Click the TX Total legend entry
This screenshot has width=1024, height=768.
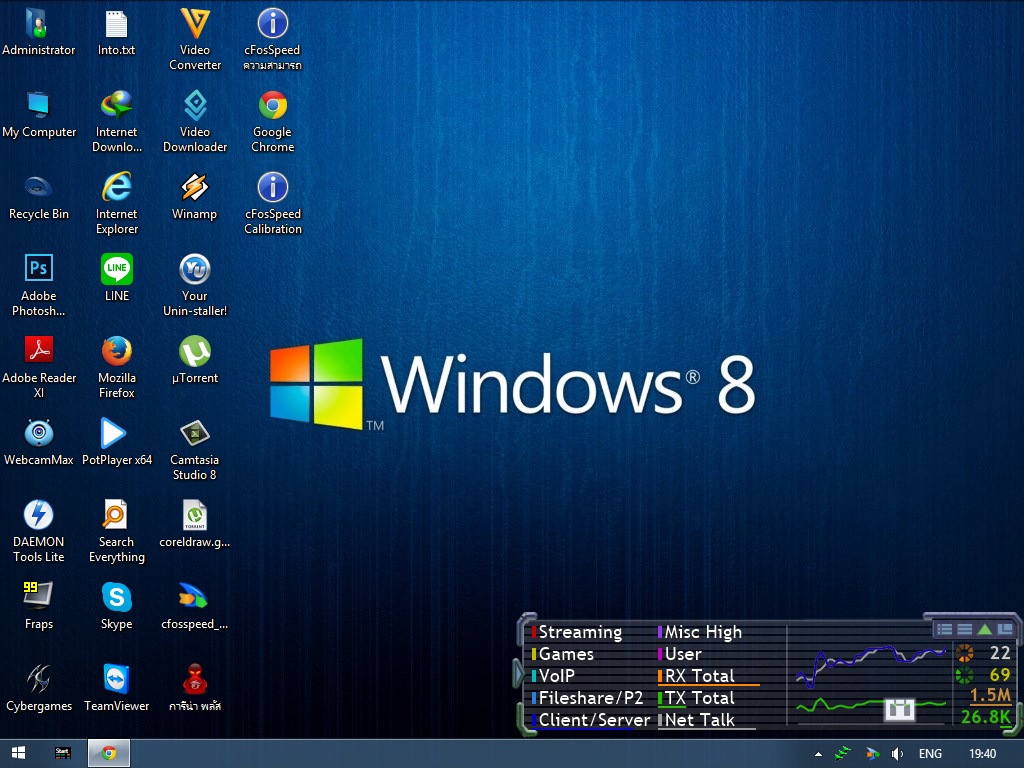tap(697, 698)
